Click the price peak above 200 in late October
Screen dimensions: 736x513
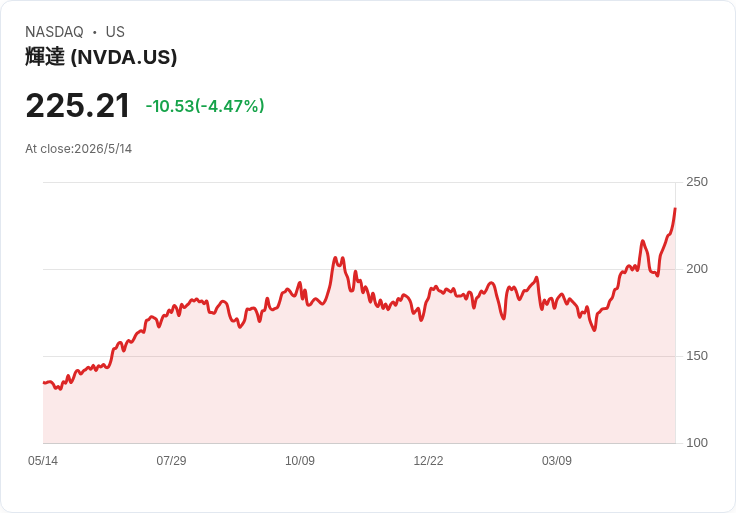tap(335, 258)
